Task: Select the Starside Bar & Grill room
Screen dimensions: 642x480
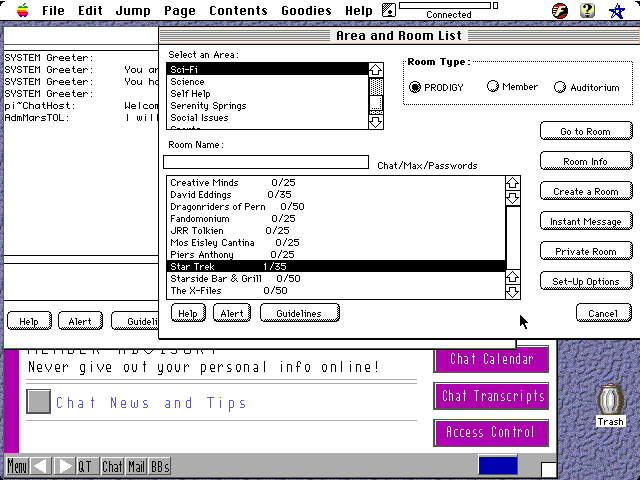Action: (336, 278)
